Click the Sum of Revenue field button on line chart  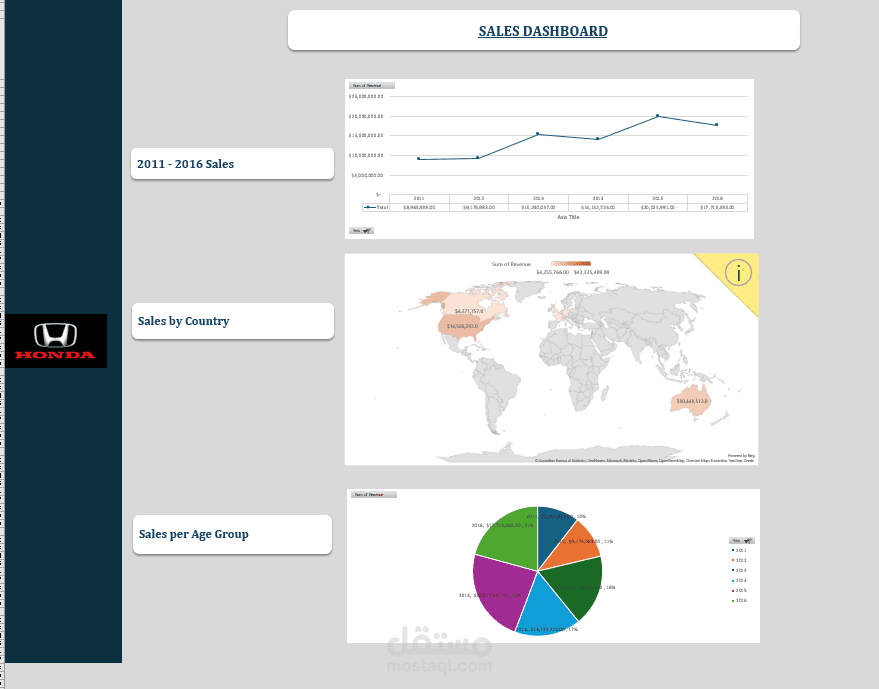tap(372, 86)
